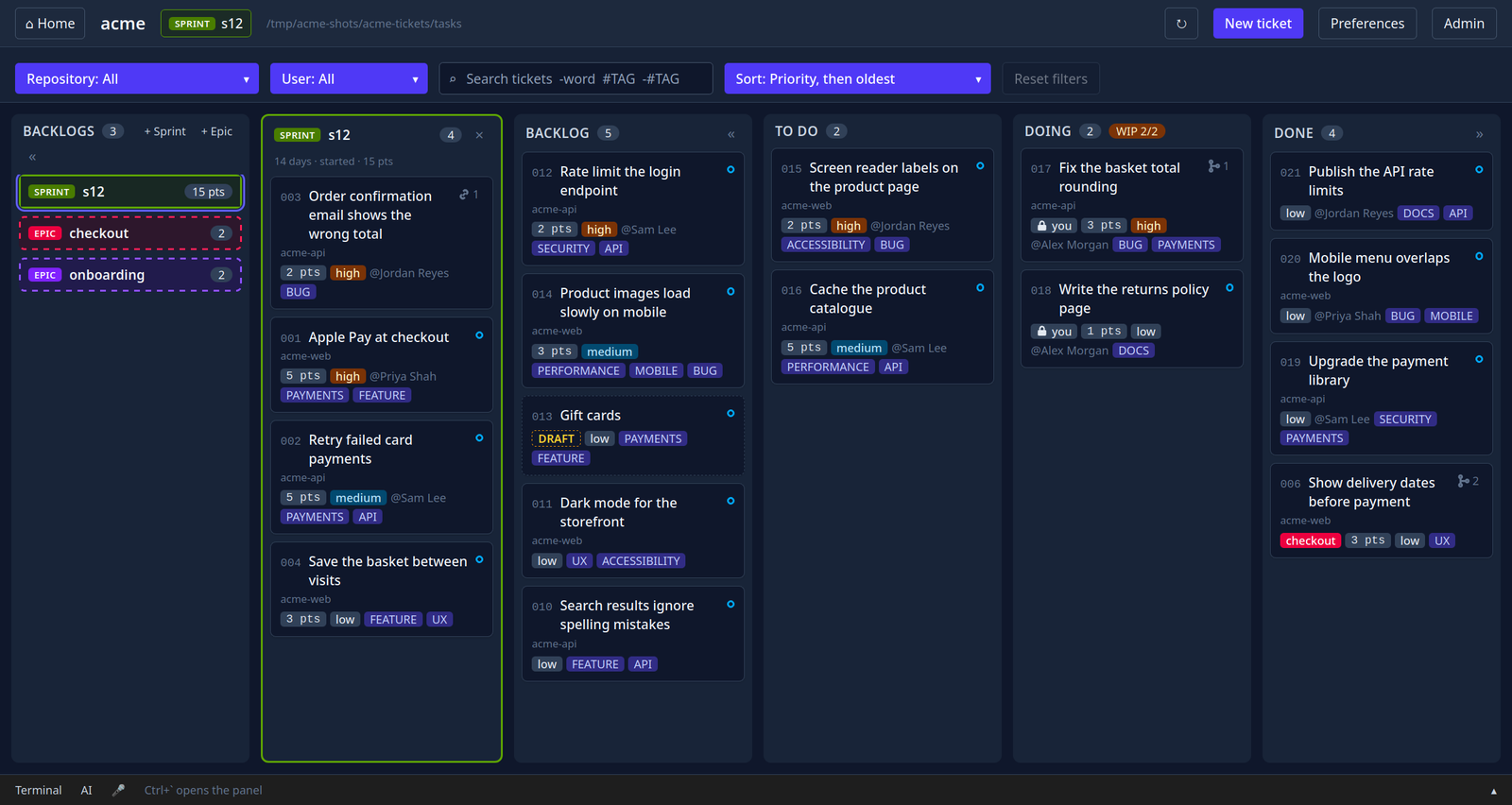Click circle on Publish the API rate limits
Image resolution: width=1512 pixels, height=805 pixels.
click(x=1479, y=170)
